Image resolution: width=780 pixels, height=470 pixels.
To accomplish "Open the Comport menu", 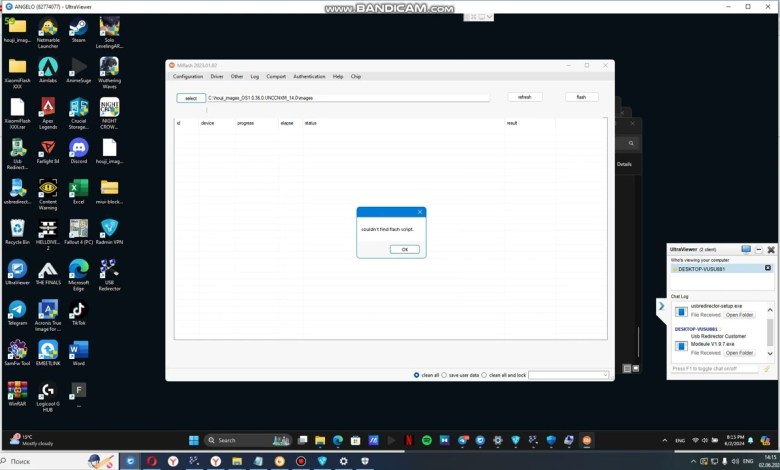I will click(276, 77).
